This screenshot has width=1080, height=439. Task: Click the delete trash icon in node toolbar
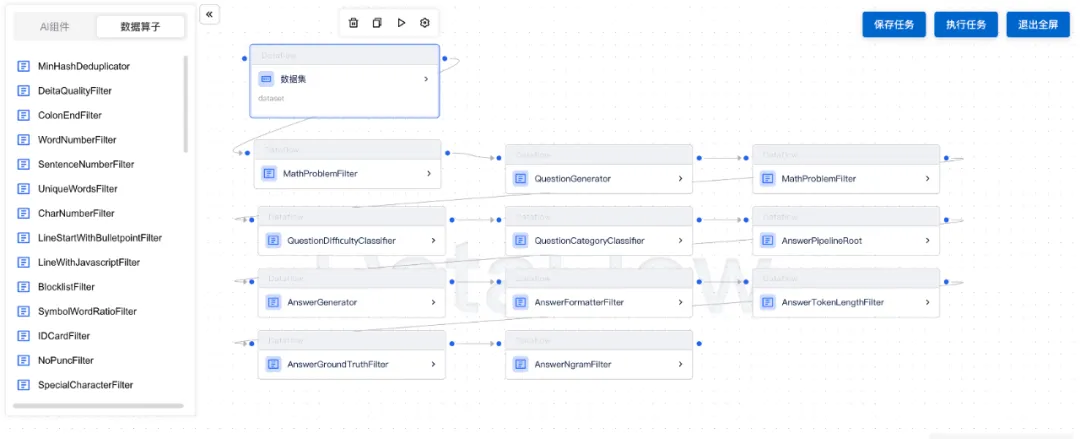[x=353, y=23]
